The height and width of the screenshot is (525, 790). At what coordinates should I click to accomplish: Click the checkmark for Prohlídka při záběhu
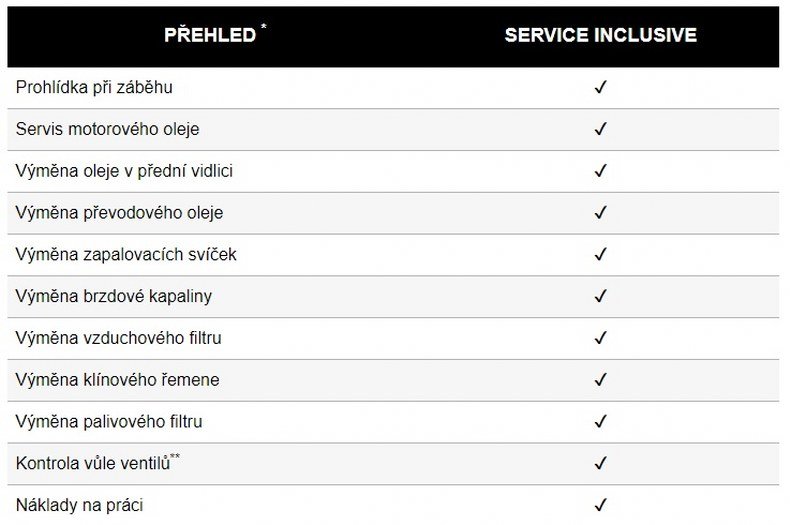click(601, 88)
